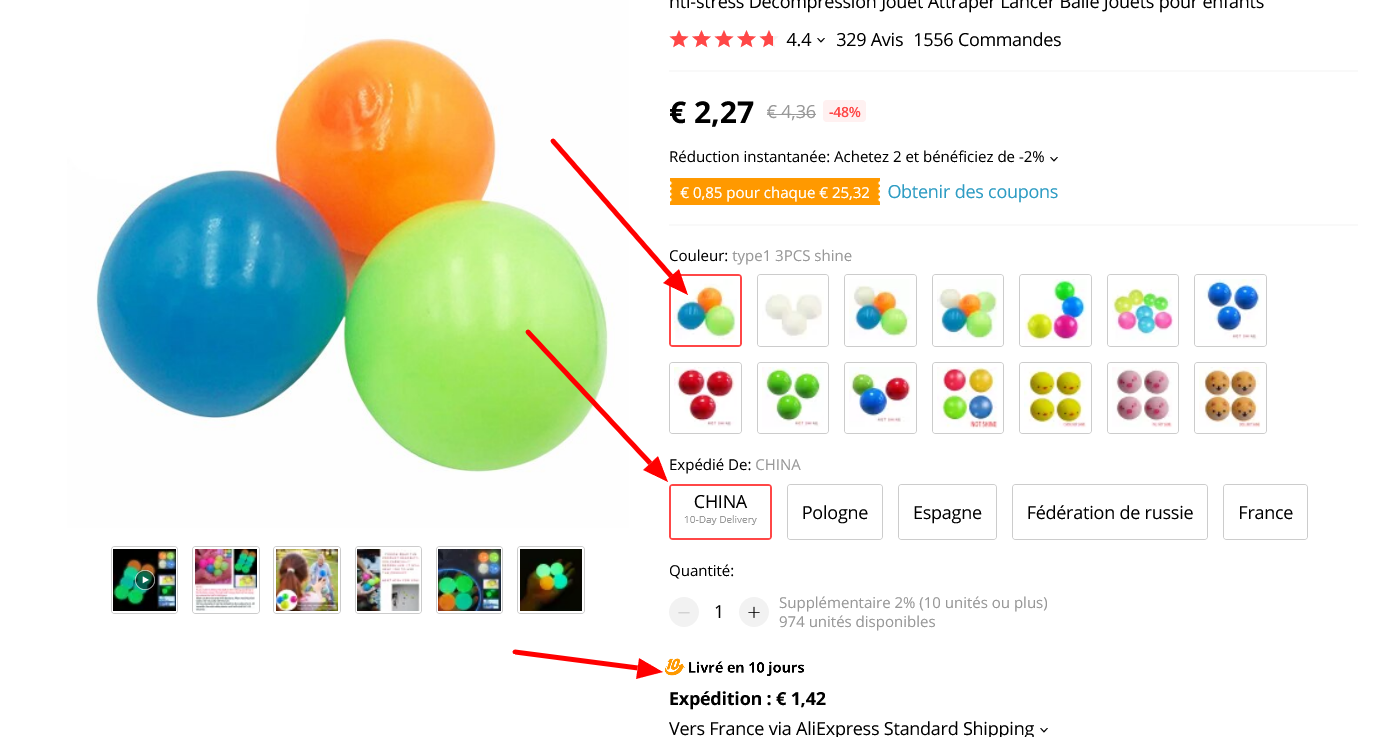Image resolution: width=1383 pixels, height=737 pixels.
Task: Click the orange coupon offer badge
Action: coord(775,192)
